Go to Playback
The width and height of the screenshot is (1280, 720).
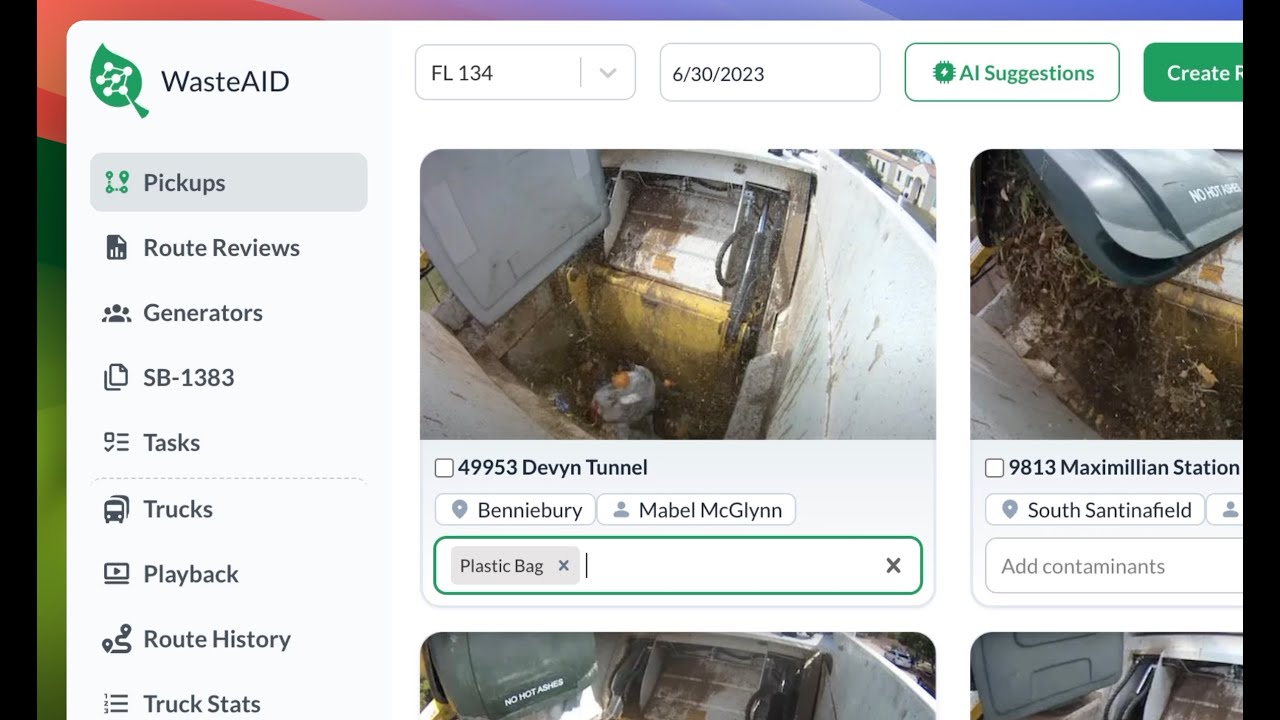(x=229, y=574)
